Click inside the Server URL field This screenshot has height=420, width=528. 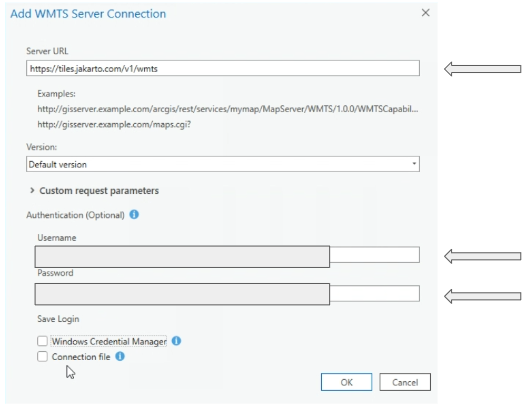(223, 68)
